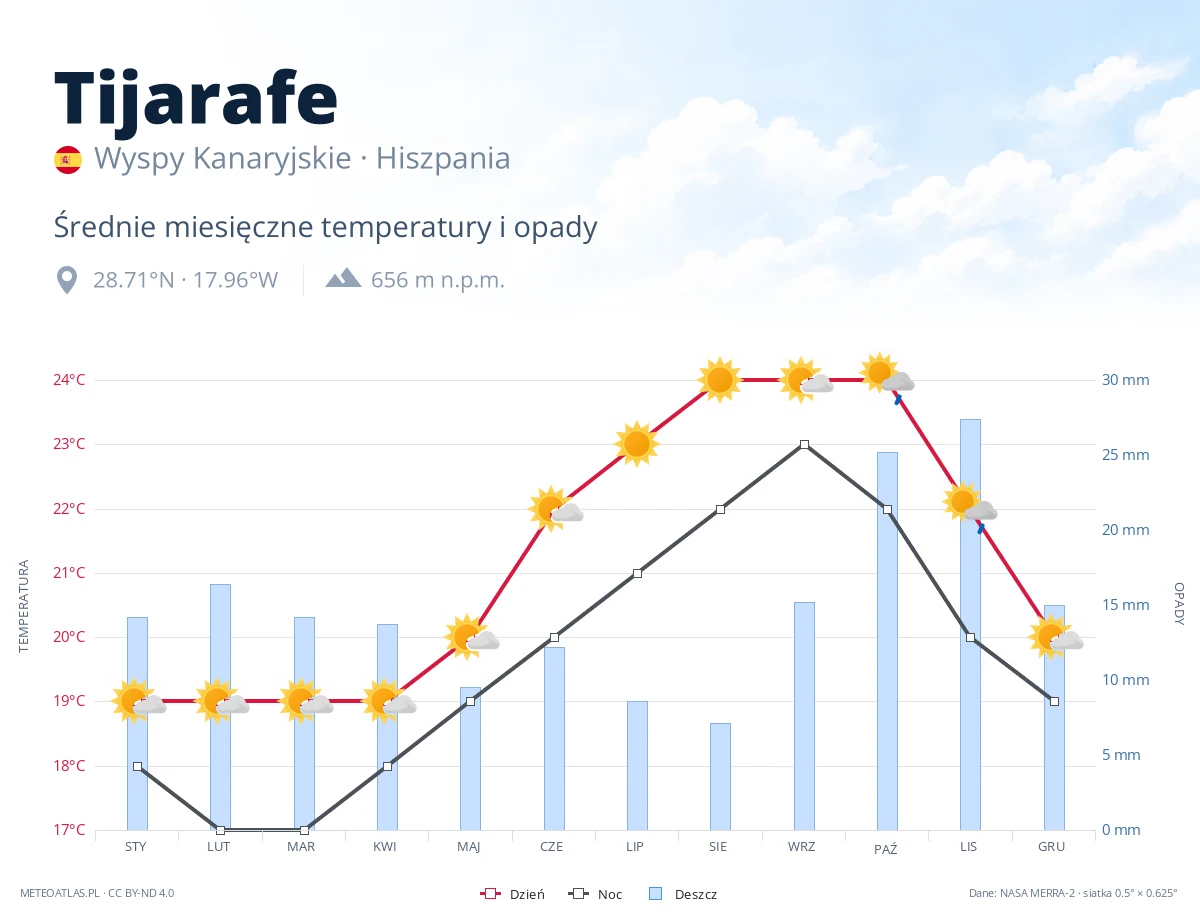
Task: Click the 30 mm axis label
Action: pyautogui.click(x=1126, y=380)
